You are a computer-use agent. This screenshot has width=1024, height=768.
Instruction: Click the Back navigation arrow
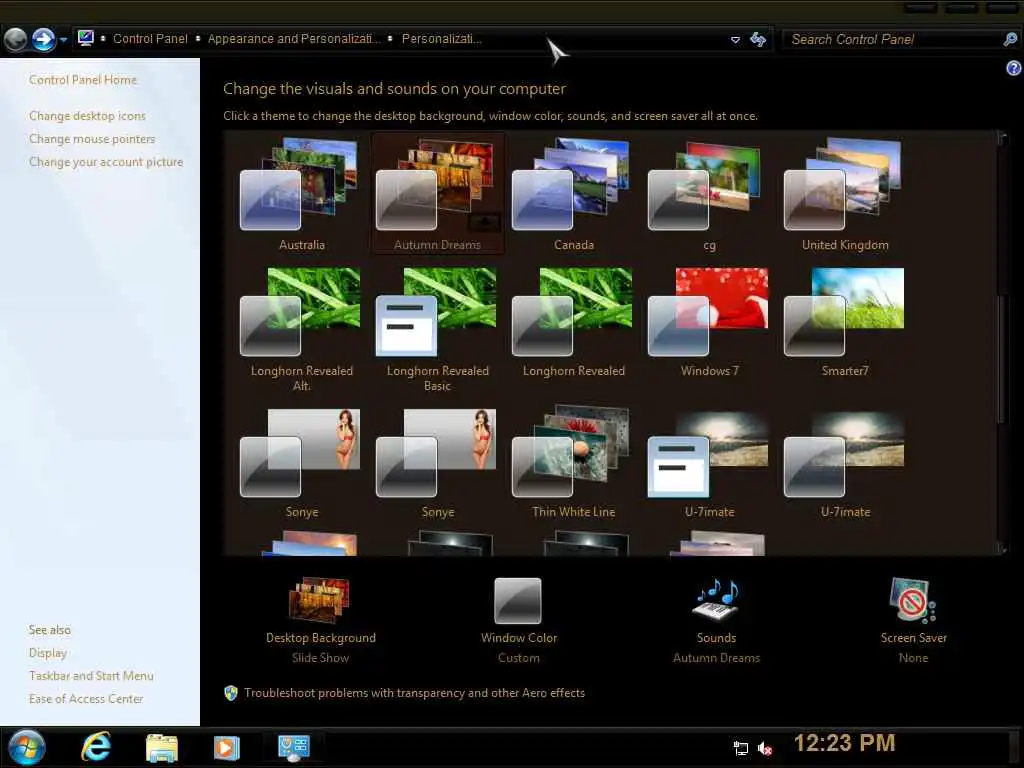coord(16,39)
